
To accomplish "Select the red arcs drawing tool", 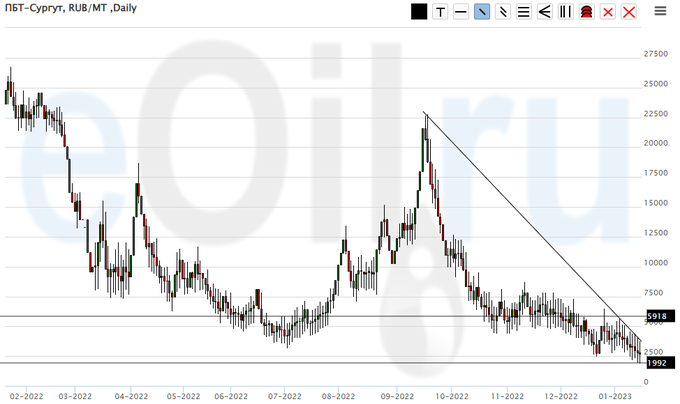I will 586,12.
